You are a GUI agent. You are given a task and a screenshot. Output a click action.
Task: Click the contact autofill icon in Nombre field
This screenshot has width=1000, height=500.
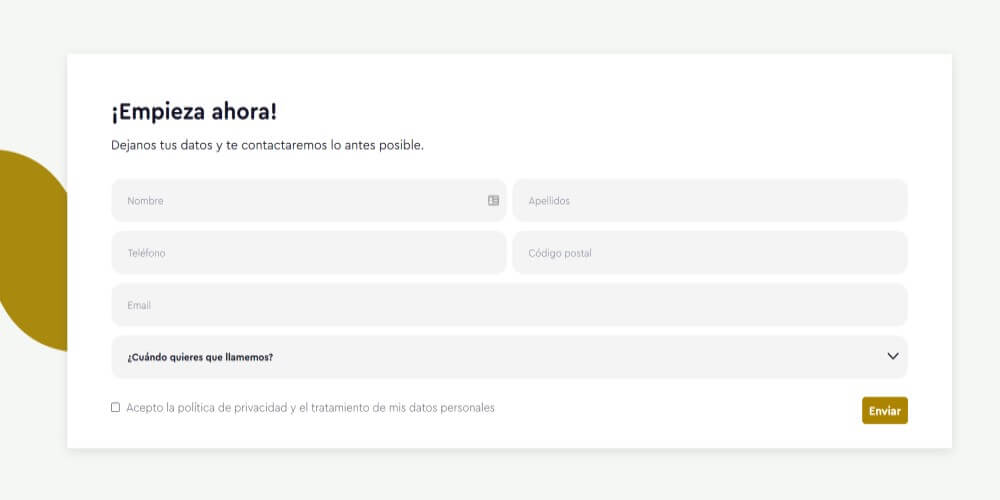tap(493, 200)
